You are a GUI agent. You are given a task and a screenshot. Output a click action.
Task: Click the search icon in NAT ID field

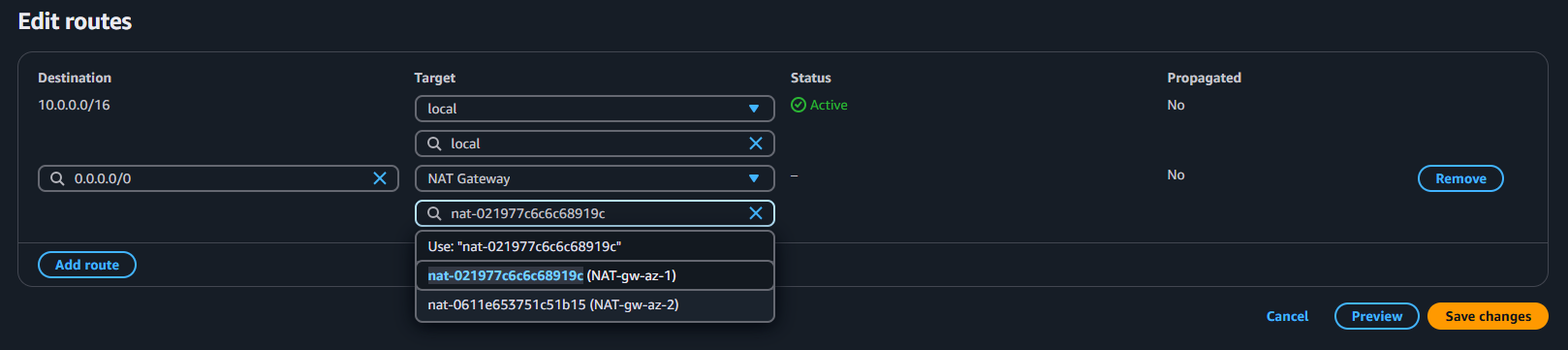(x=434, y=213)
